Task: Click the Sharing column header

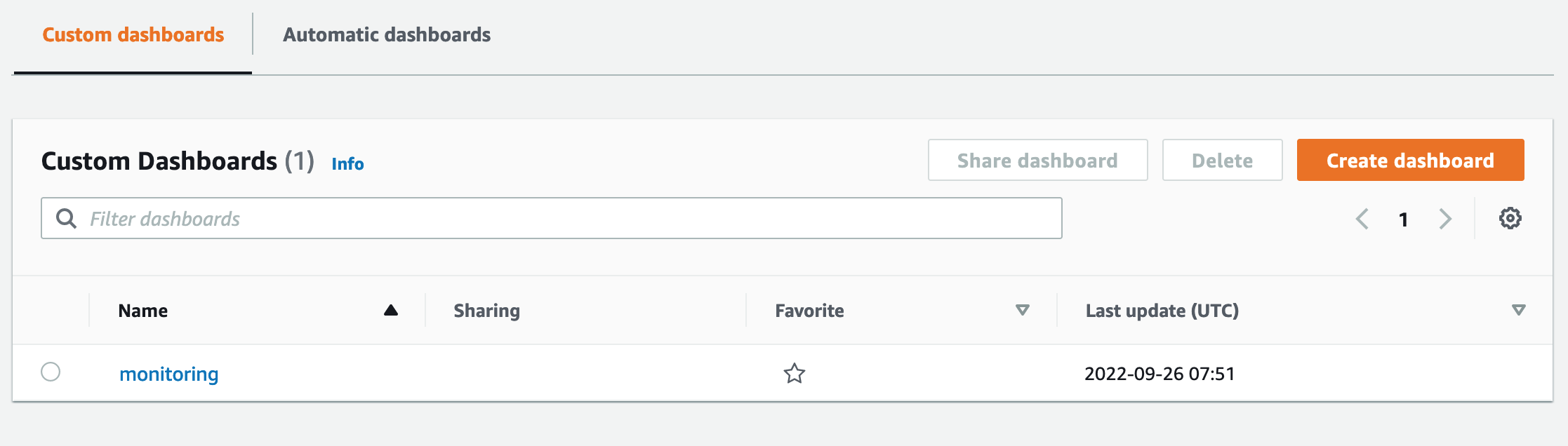Action: click(486, 311)
